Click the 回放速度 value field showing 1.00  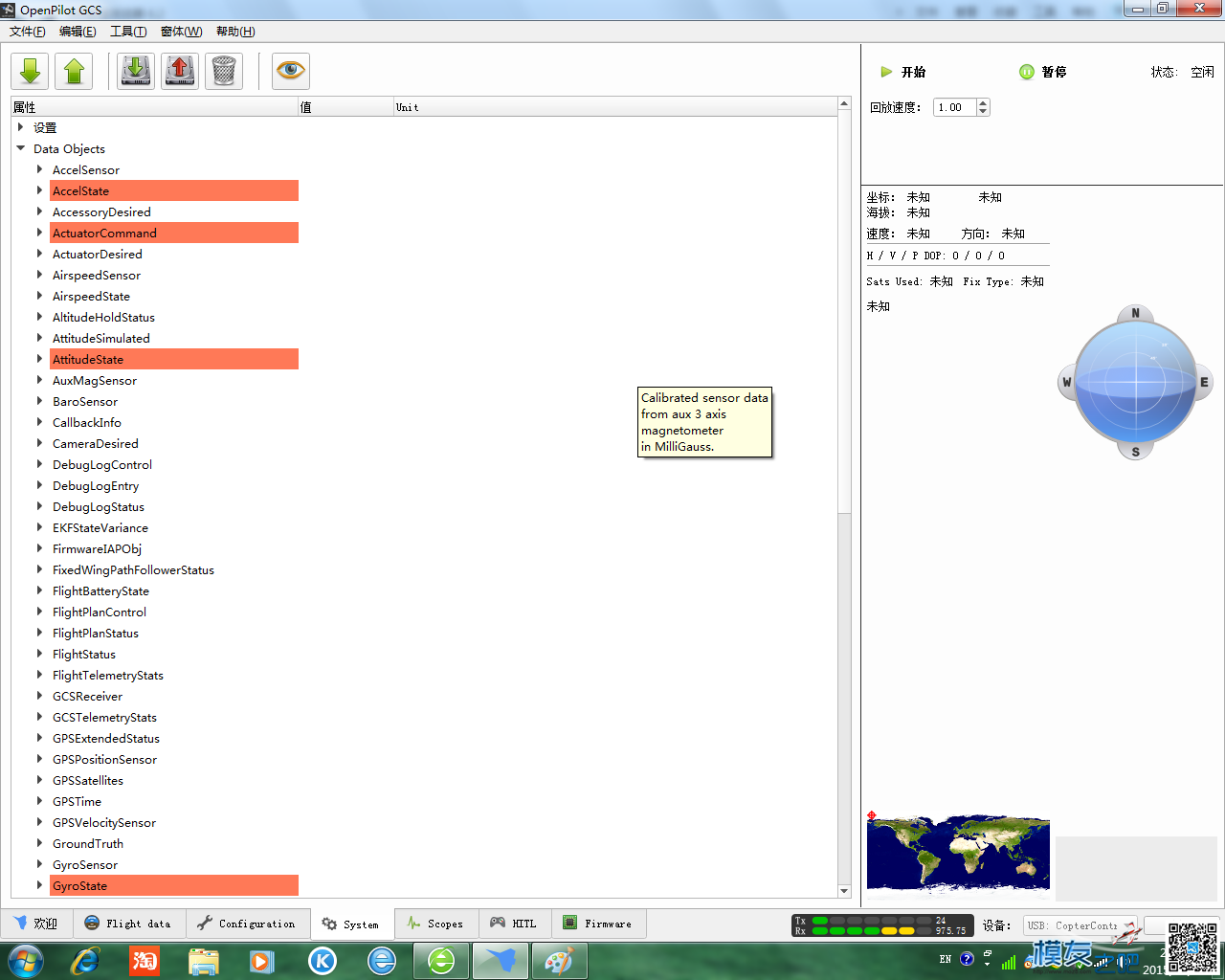click(955, 107)
